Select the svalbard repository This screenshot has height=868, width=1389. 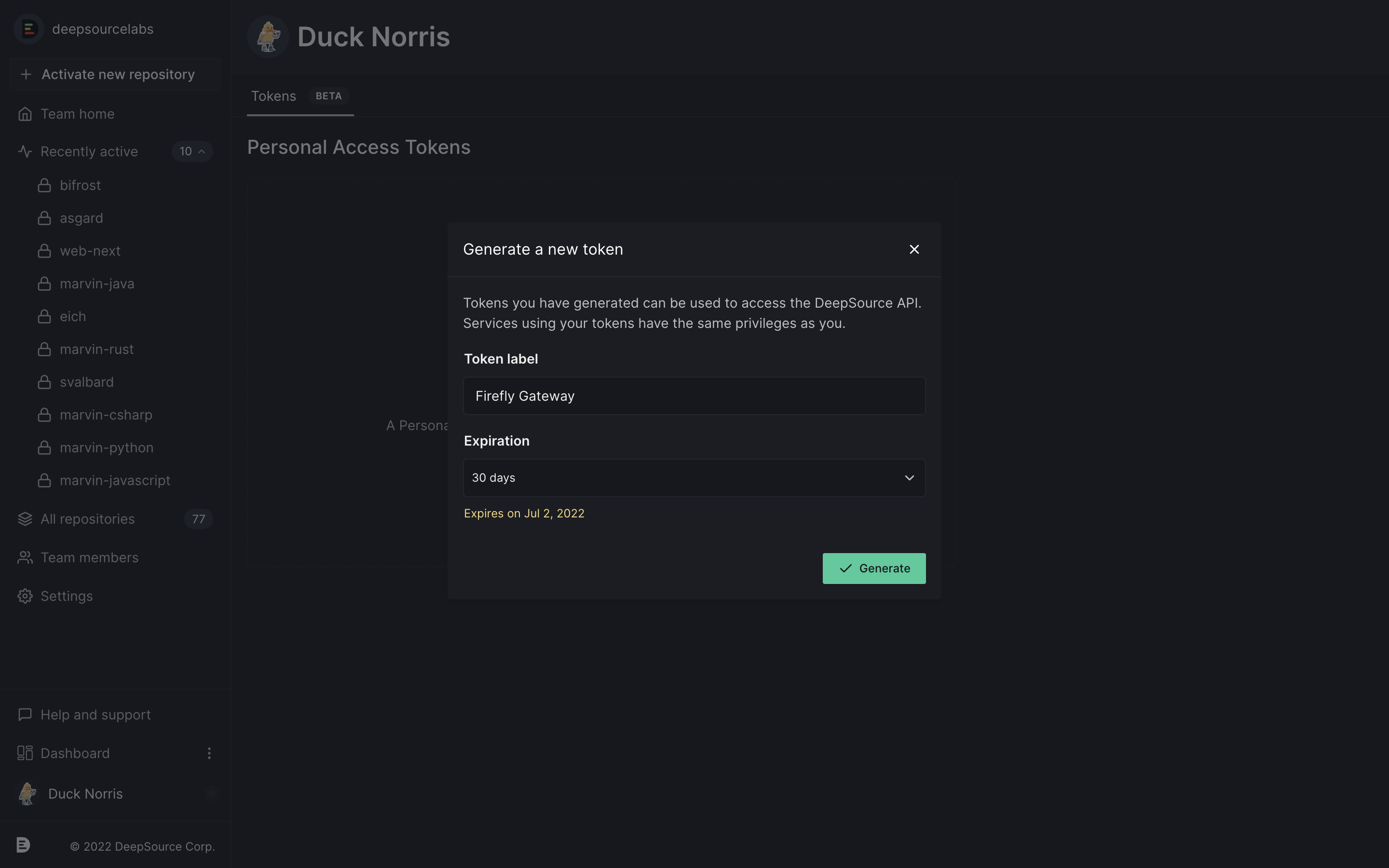[87, 382]
